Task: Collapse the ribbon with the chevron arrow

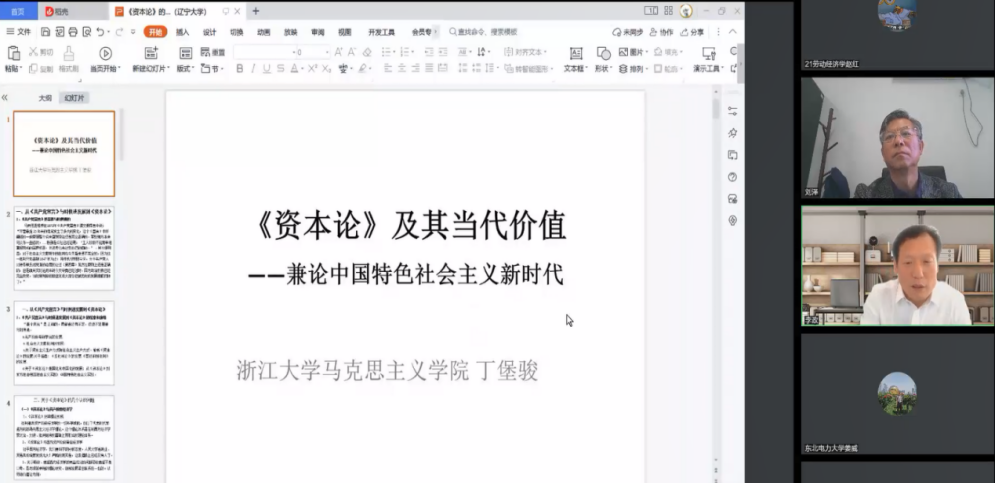Action: pyautogui.click(x=732, y=32)
